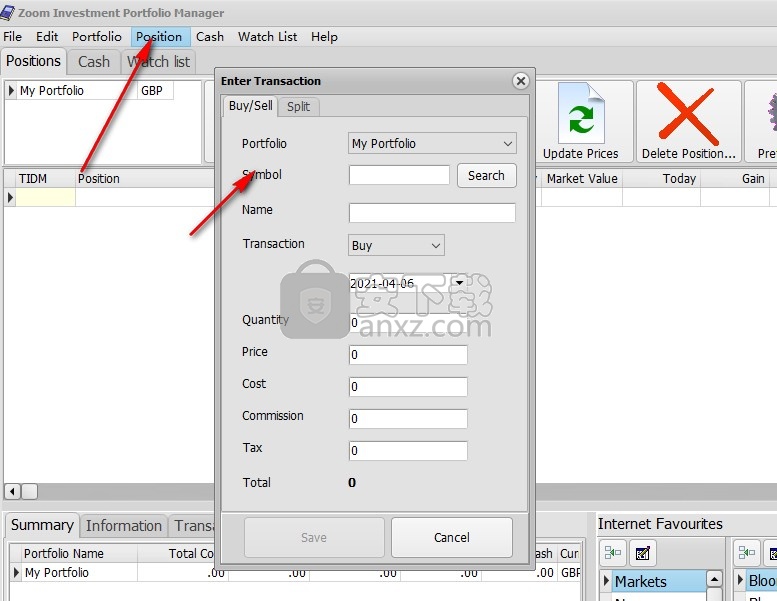This screenshot has height=601, width=777.
Task: Click the Update Prices toolbar icon
Action: pyautogui.click(x=581, y=114)
